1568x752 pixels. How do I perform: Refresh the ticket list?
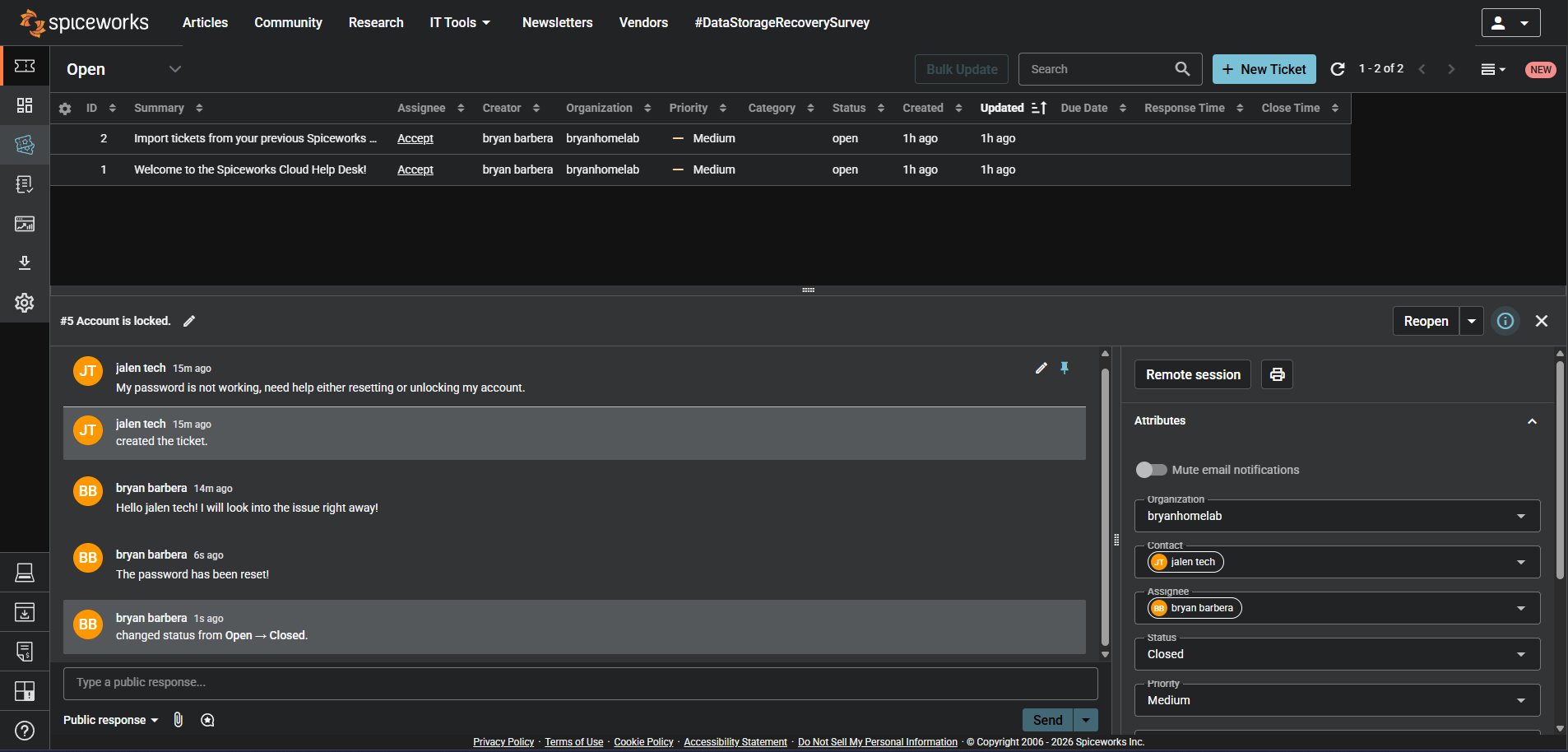pyautogui.click(x=1338, y=69)
